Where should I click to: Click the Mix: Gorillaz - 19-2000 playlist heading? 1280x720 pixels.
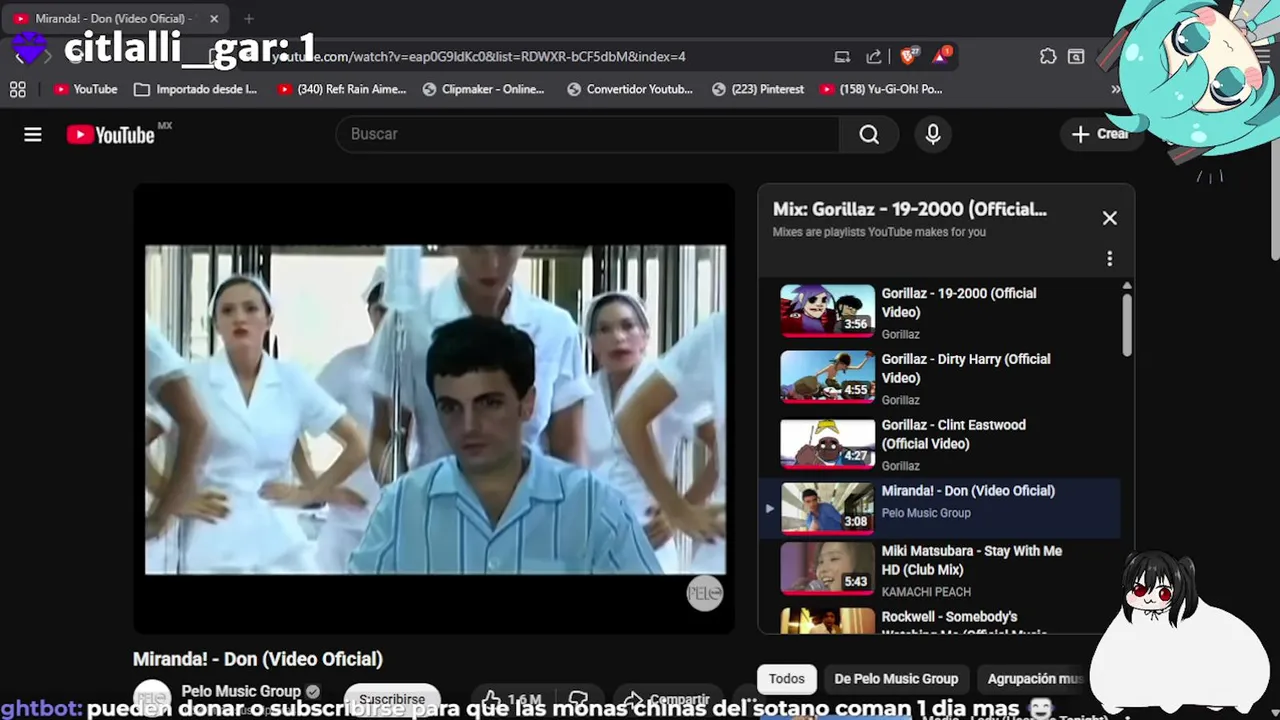[909, 209]
